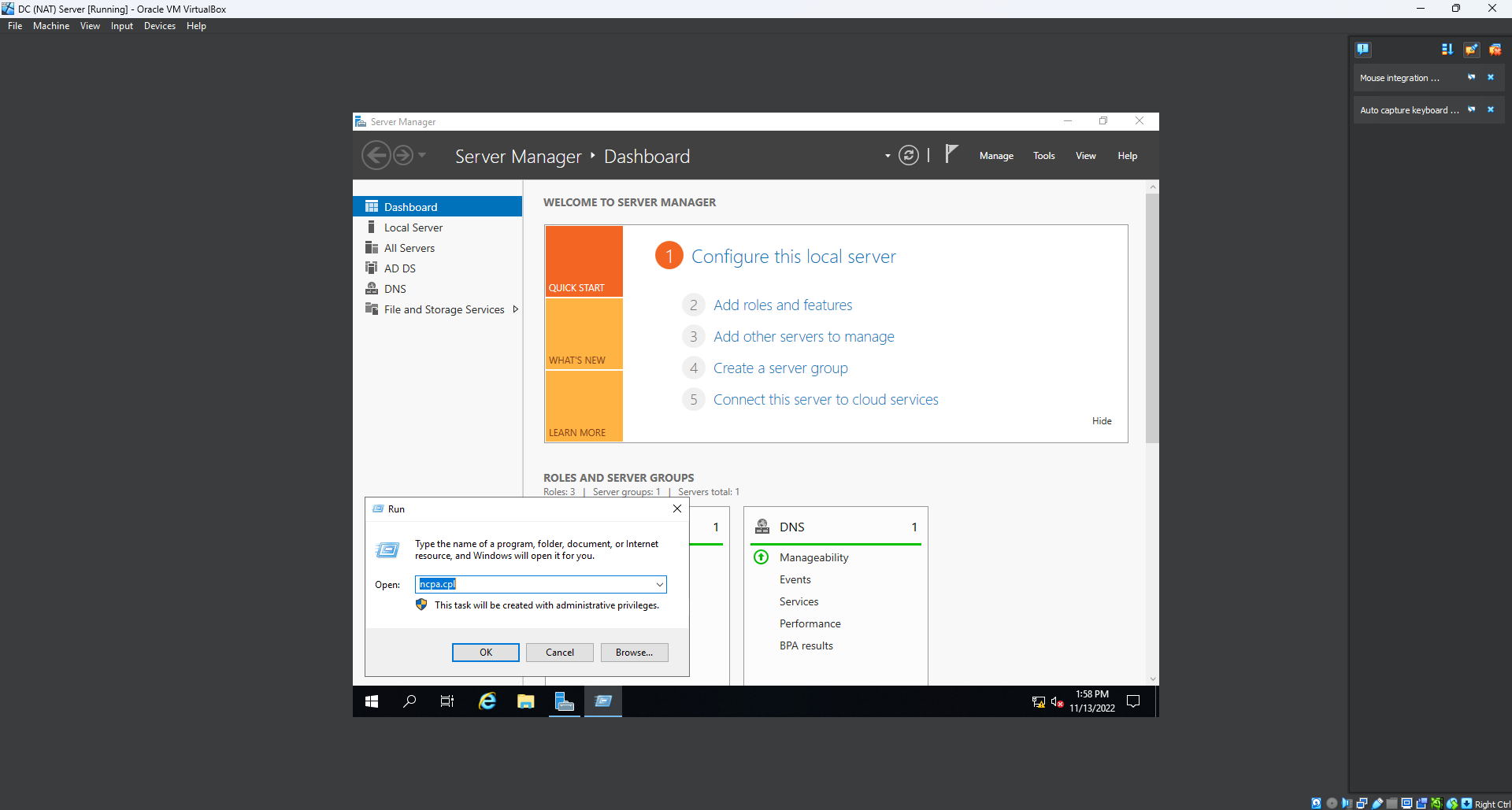This screenshot has width=1512, height=810.
Task: Select Local Server in the sidebar
Action: pos(438,227)
